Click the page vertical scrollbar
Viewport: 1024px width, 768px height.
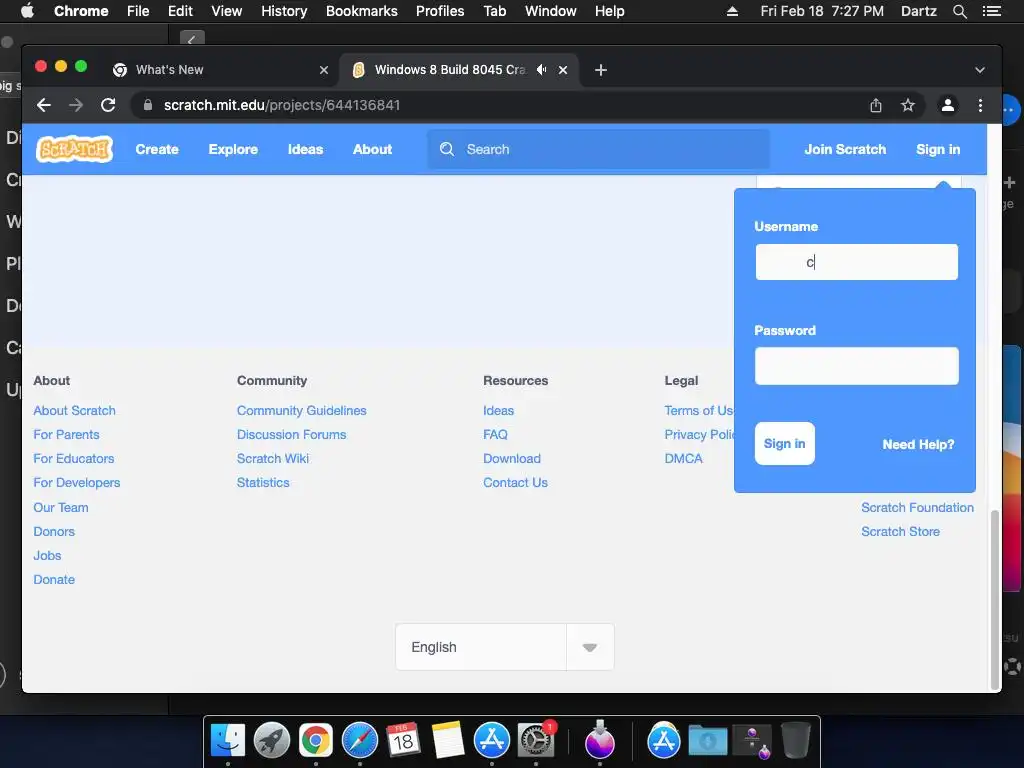pos(995,599)
